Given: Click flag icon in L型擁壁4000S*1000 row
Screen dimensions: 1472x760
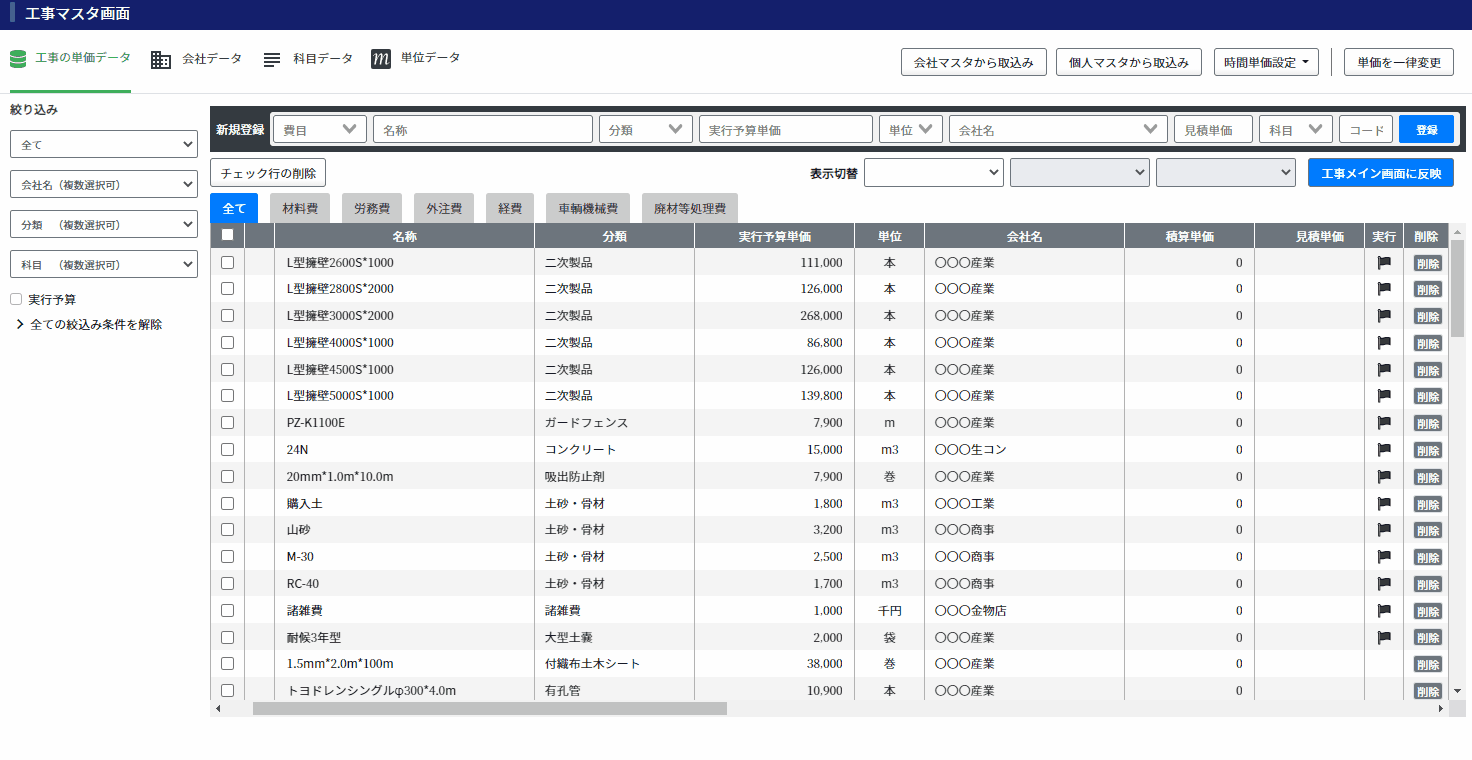Looking at the screenshot, I should (x=1384, y=343).
